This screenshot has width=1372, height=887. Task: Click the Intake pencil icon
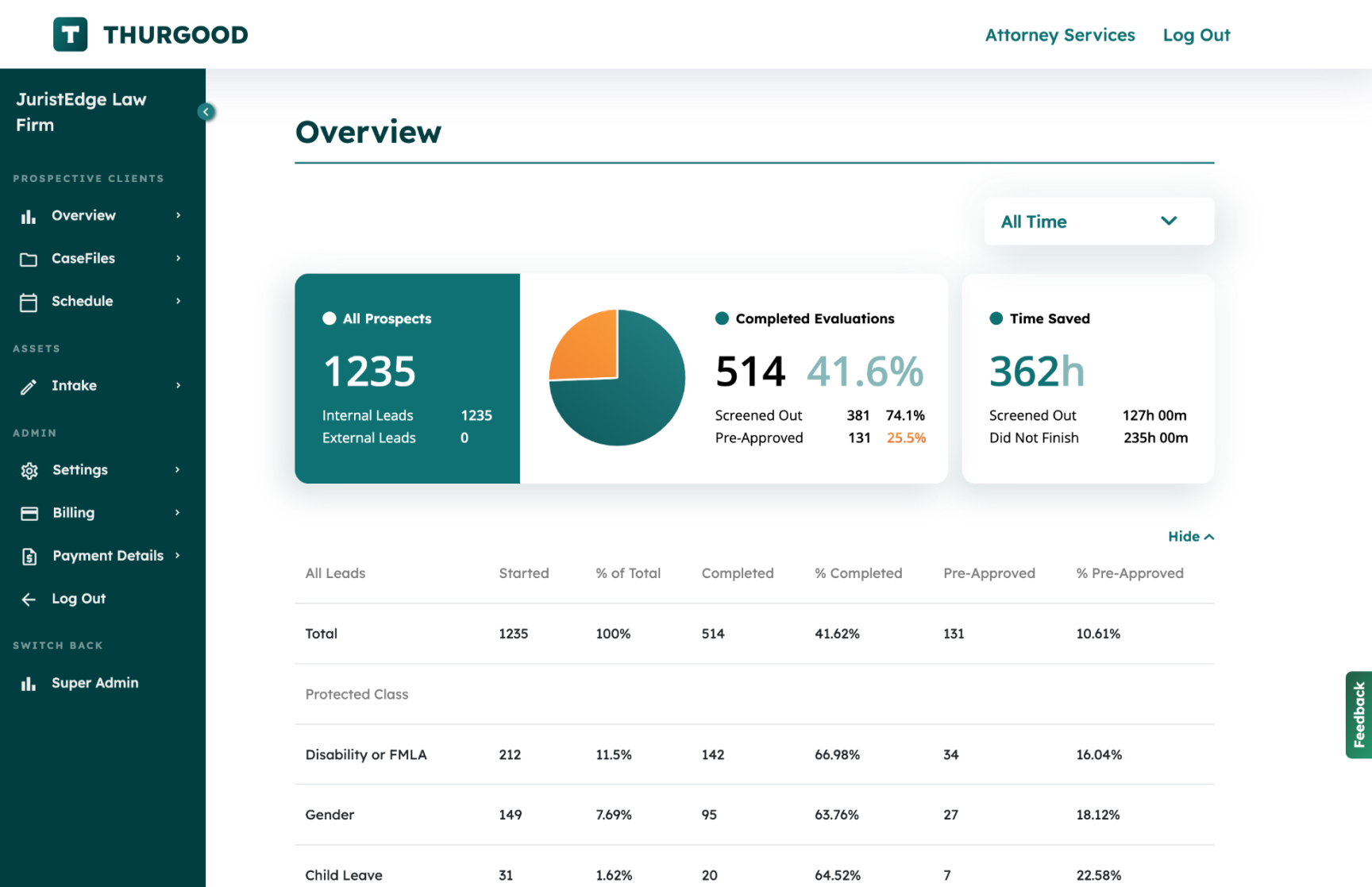(29, 387)
